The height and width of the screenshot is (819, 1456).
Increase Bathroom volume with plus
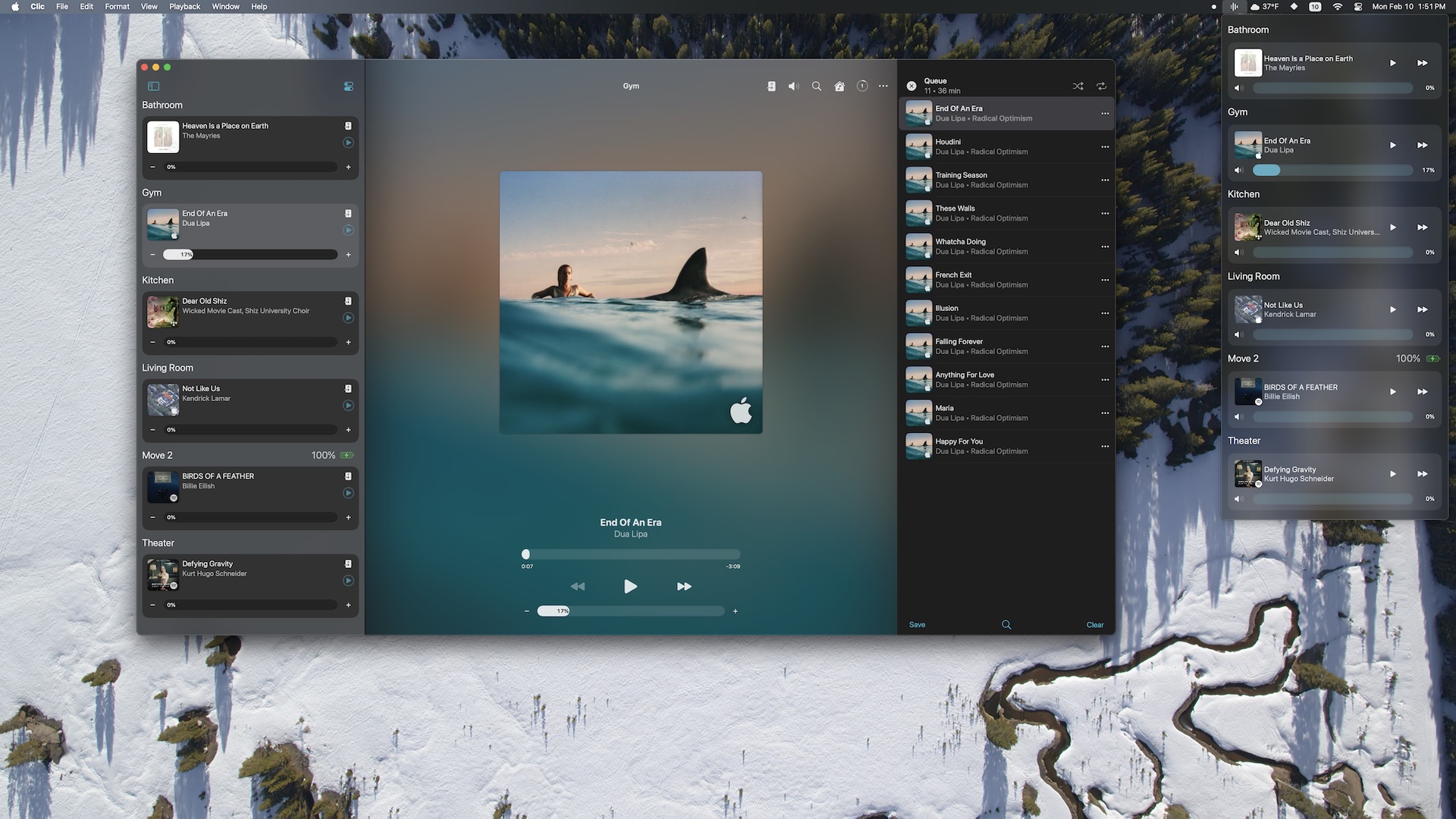348,167
